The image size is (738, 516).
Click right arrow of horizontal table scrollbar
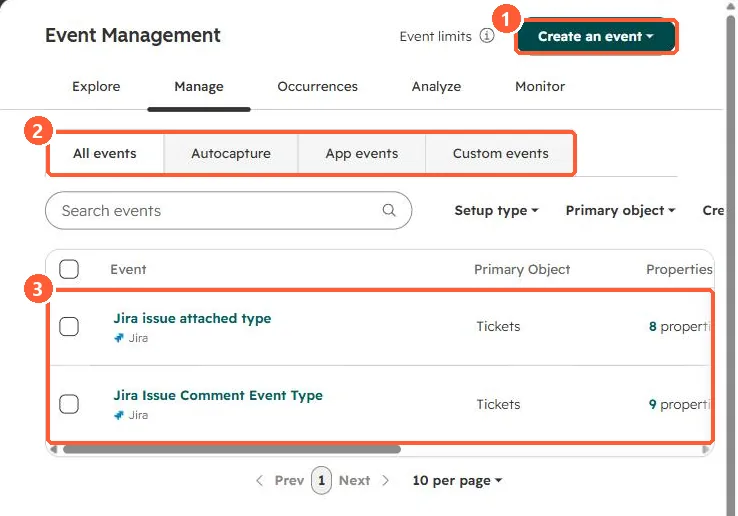click(x=705, y=449)
